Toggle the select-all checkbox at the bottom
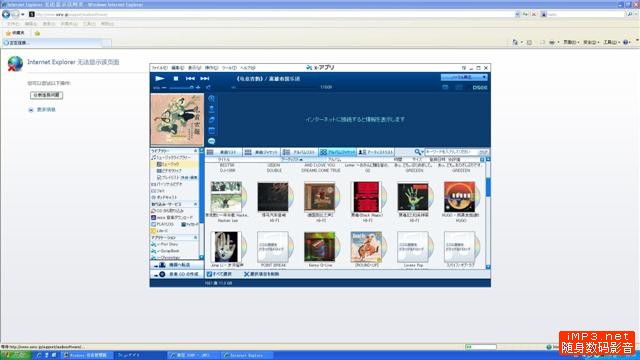The image size is (640, 360). tap(209, 274)
